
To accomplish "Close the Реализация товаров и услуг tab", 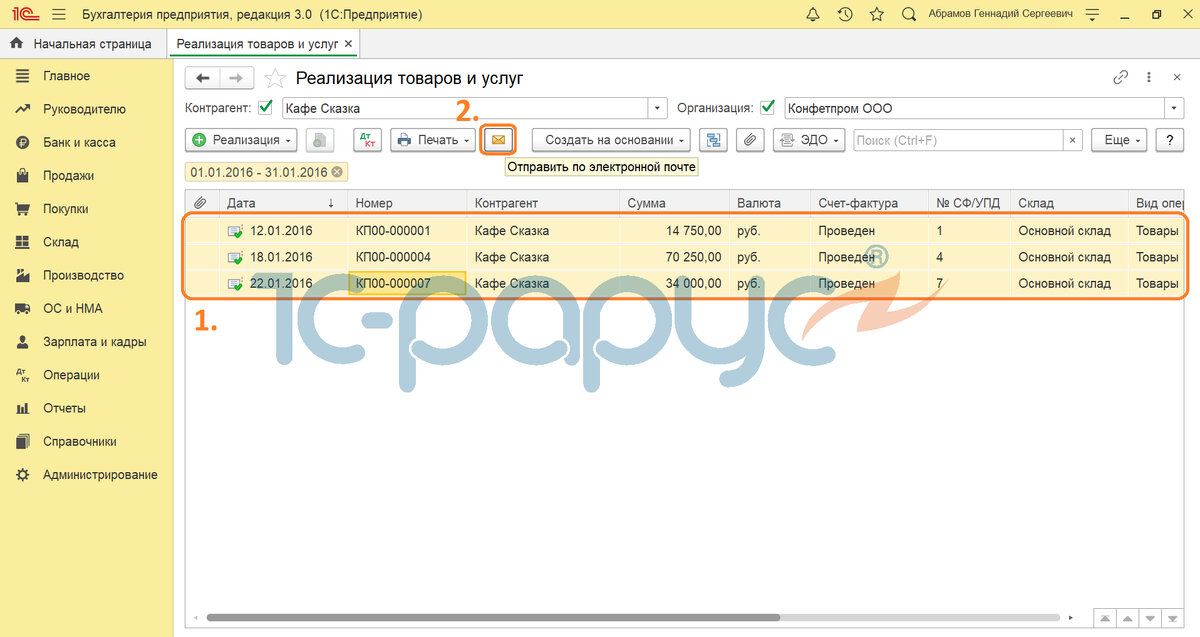I will [348, 44].
